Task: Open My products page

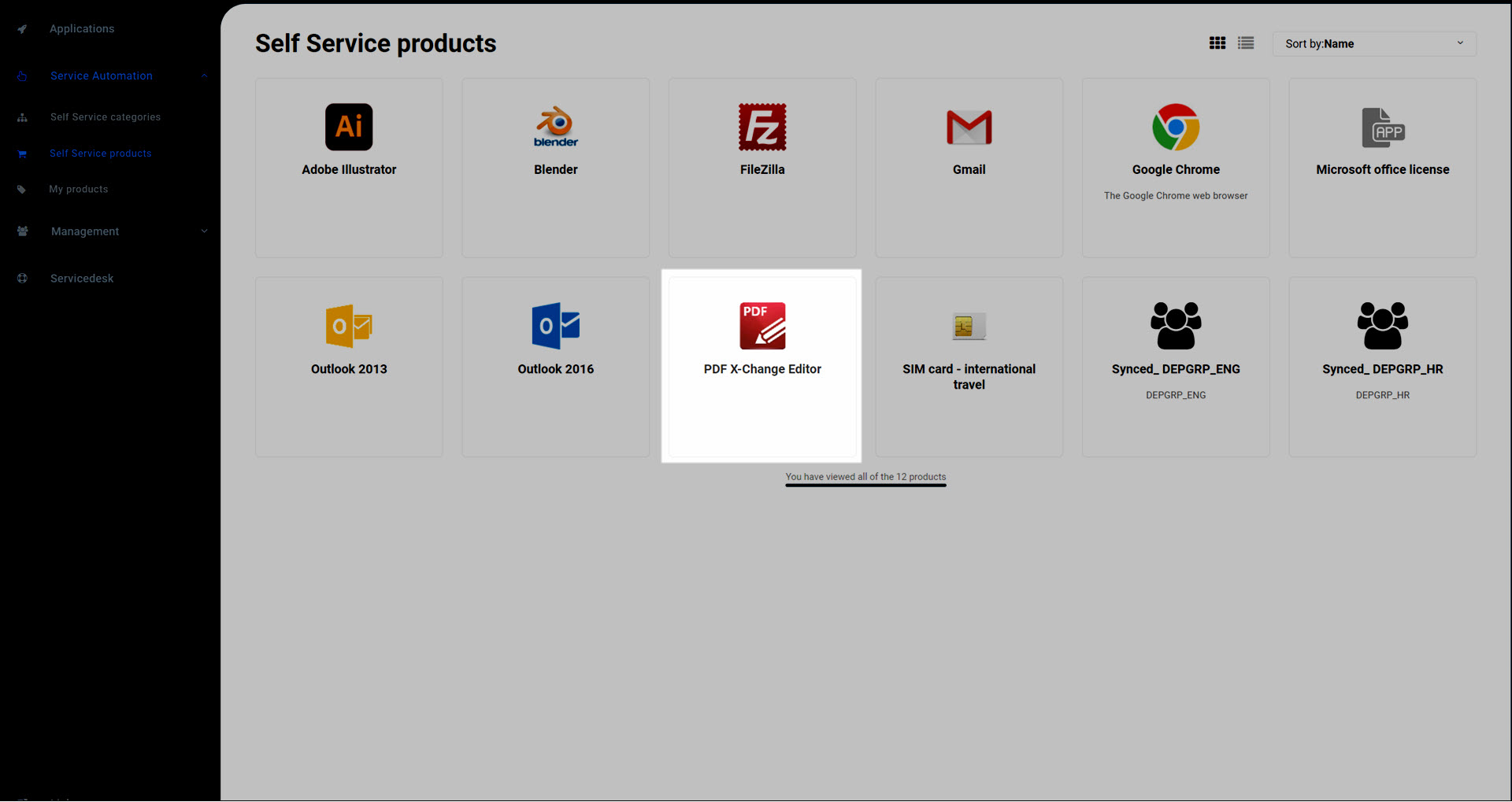Action: 79,190
